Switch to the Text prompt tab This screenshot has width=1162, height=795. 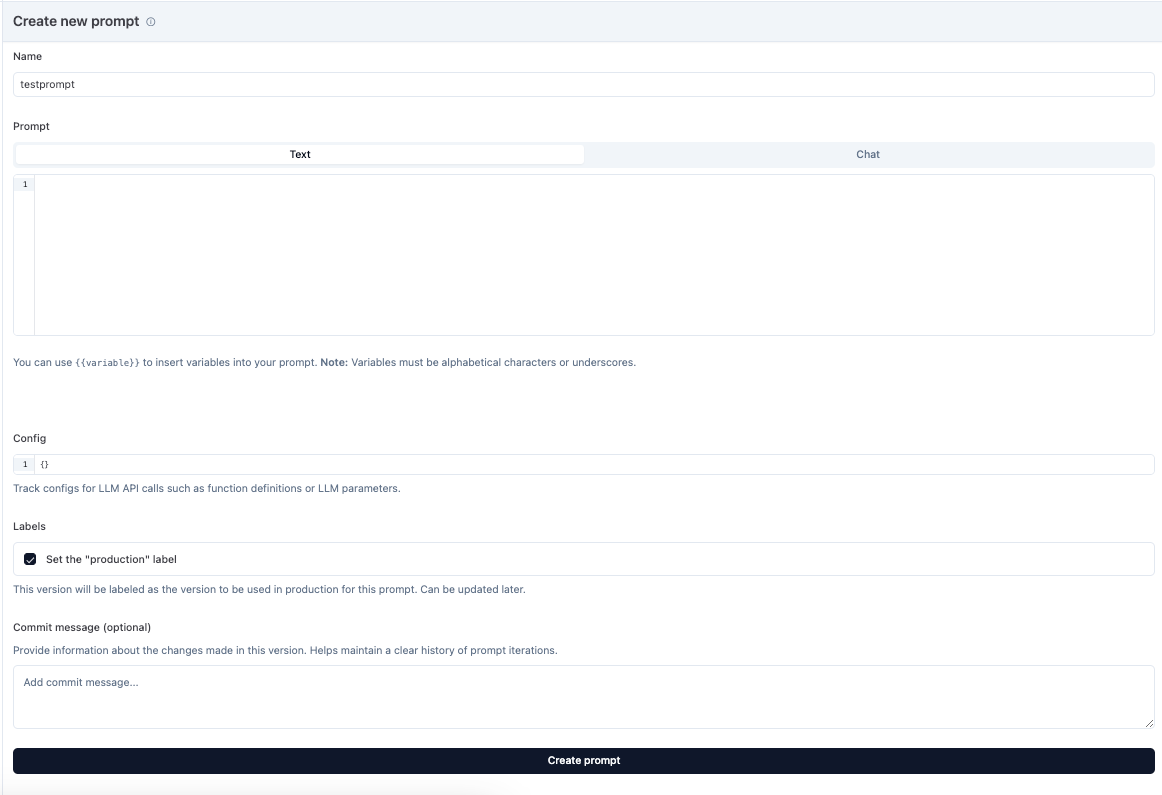pos(300,155)
